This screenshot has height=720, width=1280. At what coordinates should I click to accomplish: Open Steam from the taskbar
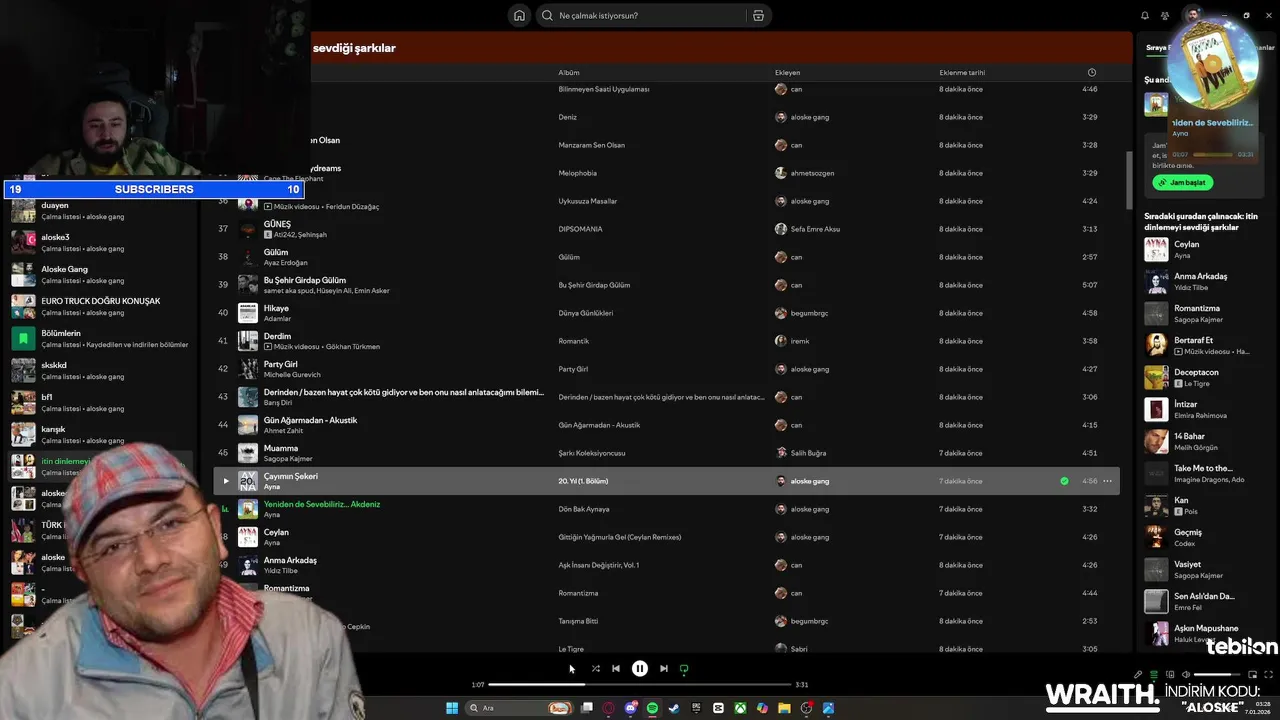[x=674, y=708]
